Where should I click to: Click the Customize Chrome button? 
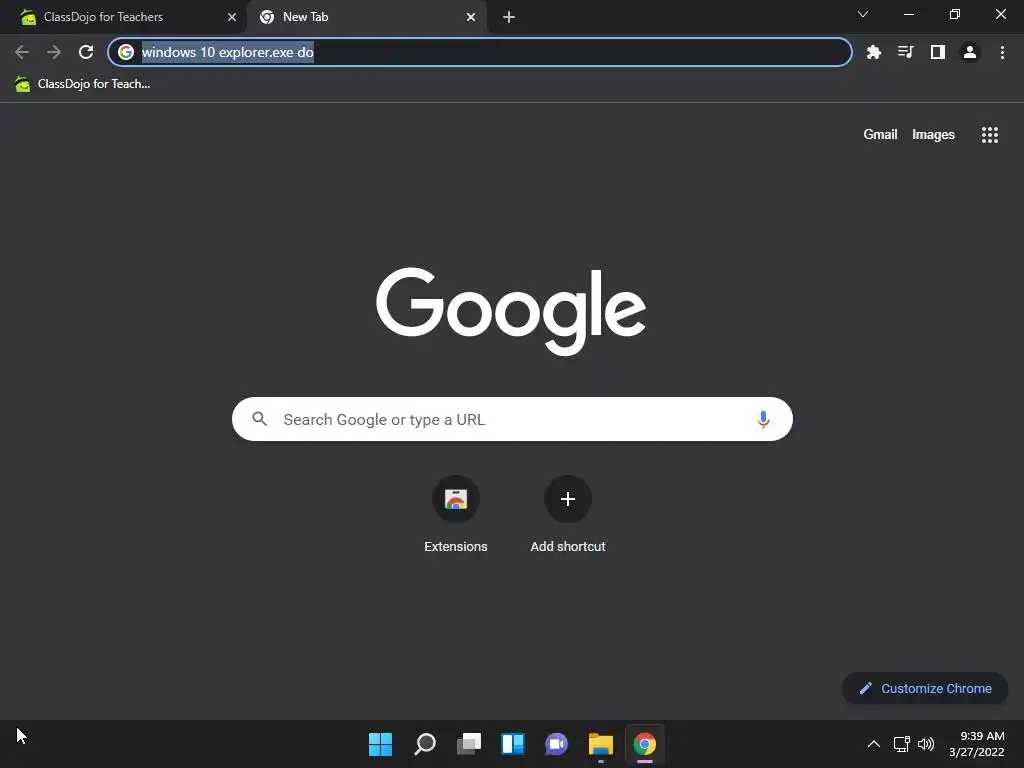925,688
